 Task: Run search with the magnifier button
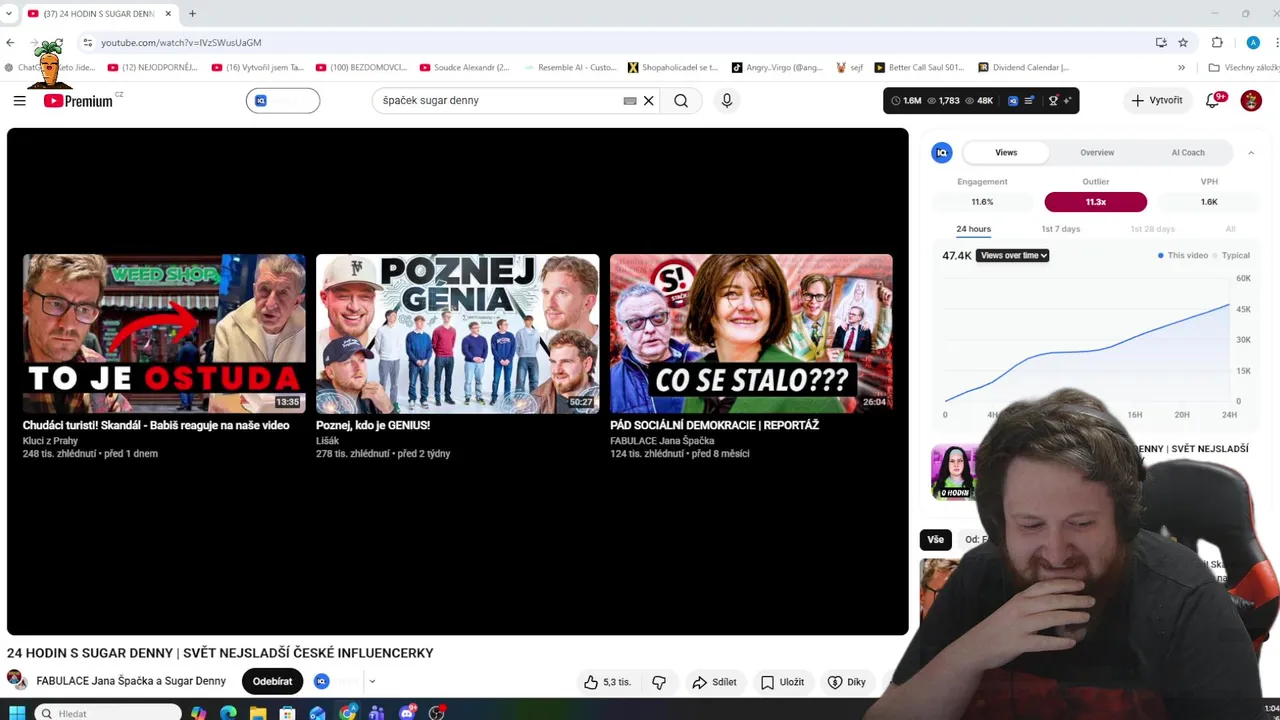681,100
